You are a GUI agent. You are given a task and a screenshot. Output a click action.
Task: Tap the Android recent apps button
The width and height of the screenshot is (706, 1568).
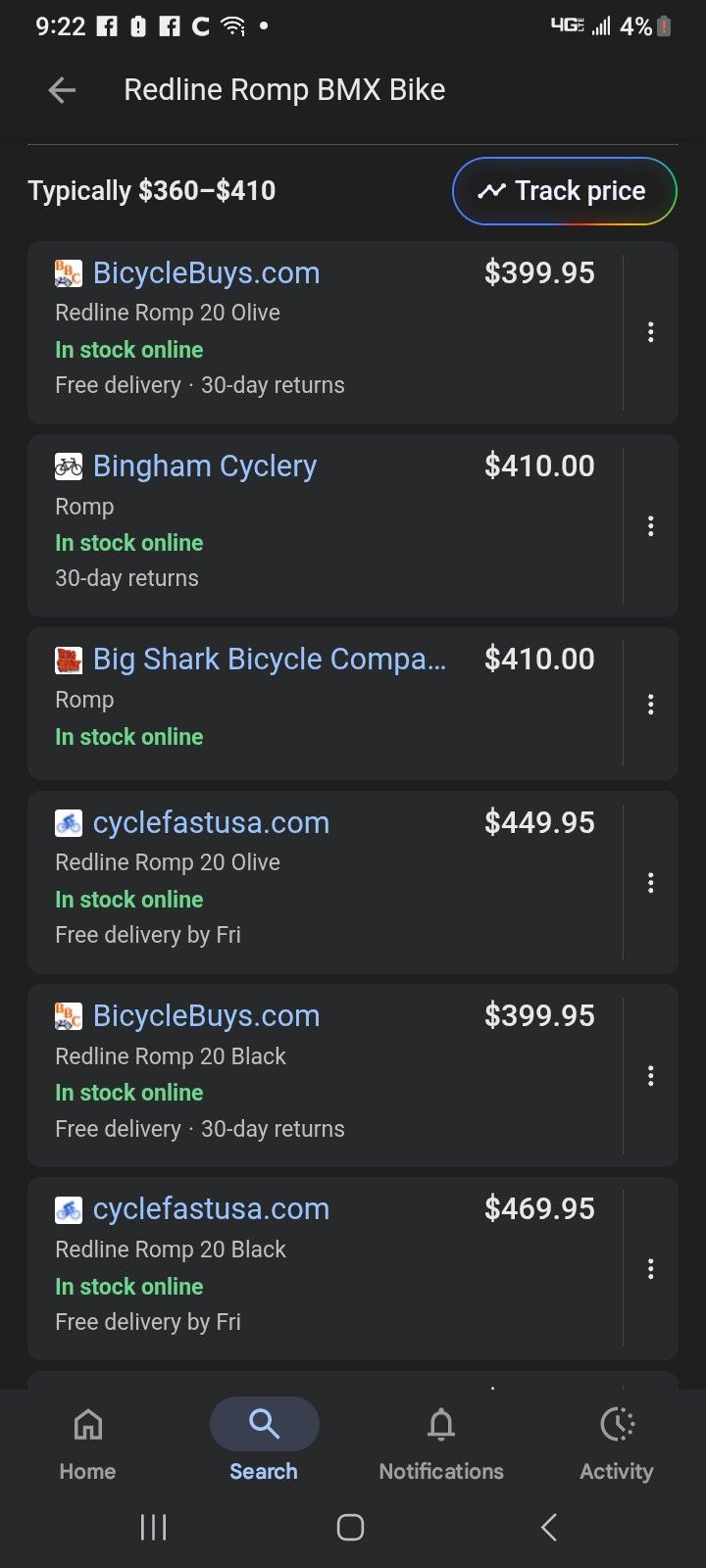click(154, 1527)
